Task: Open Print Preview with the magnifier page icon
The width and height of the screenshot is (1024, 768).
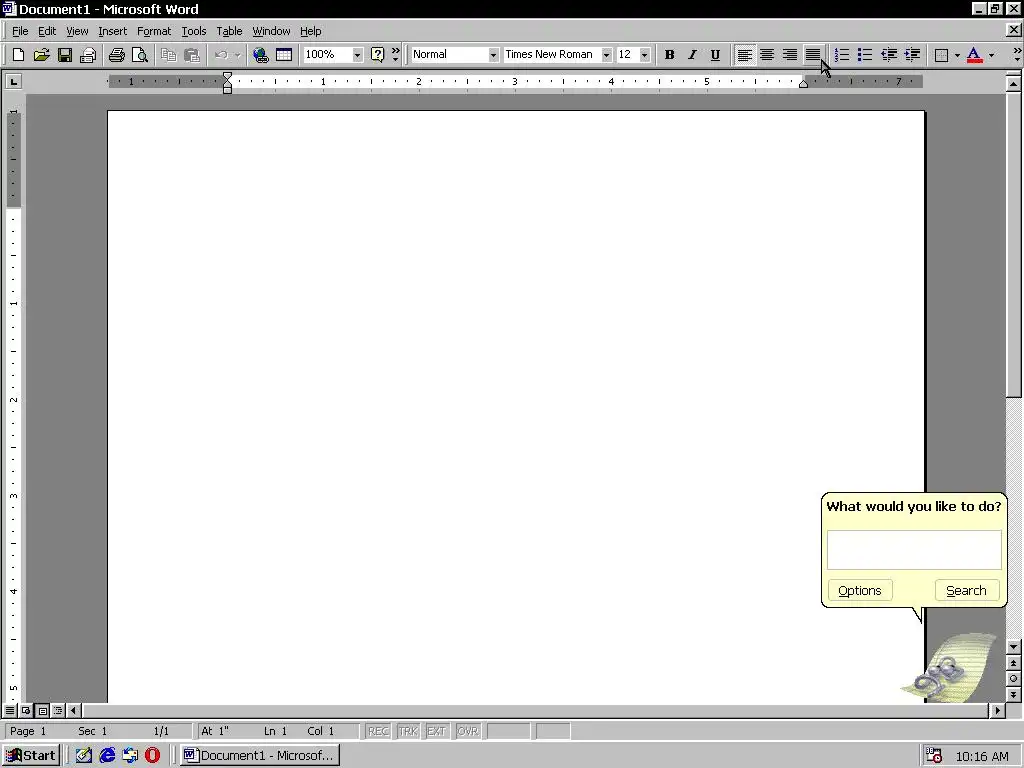Action: [140, 55]
